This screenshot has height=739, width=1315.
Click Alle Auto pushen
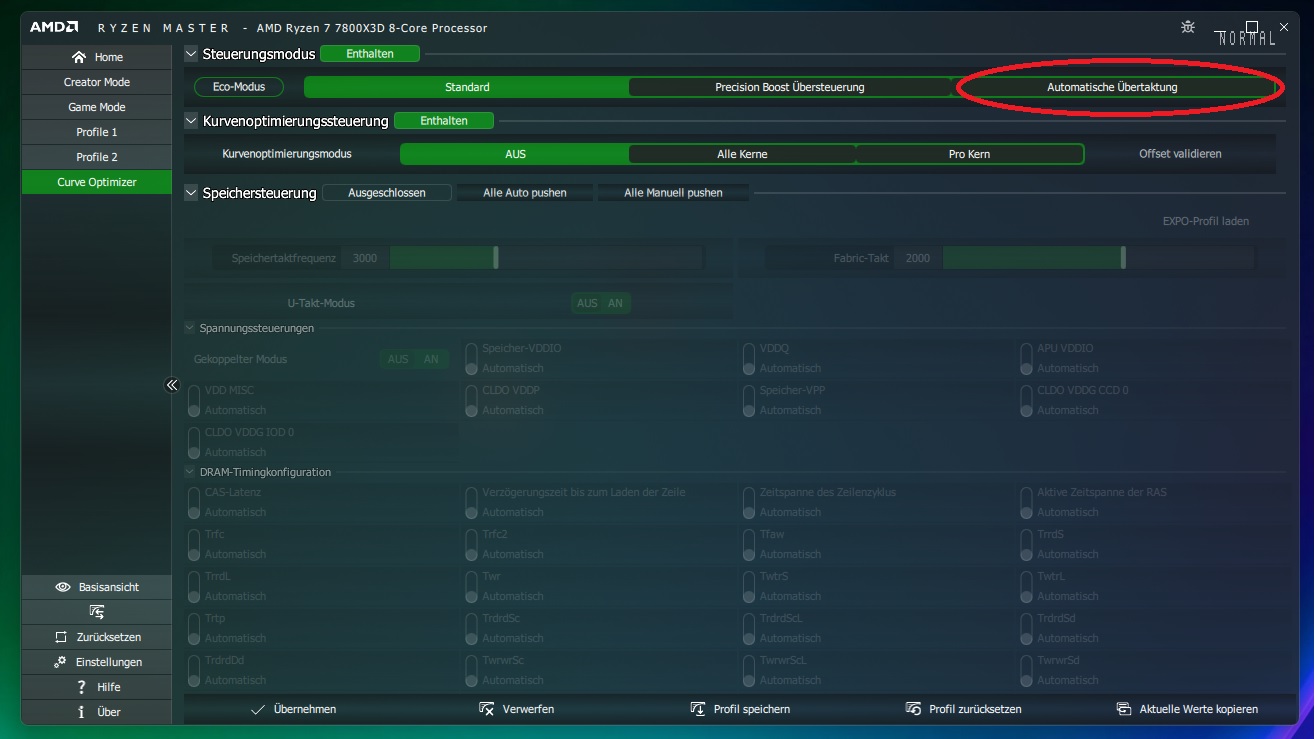tap(525, 193)
